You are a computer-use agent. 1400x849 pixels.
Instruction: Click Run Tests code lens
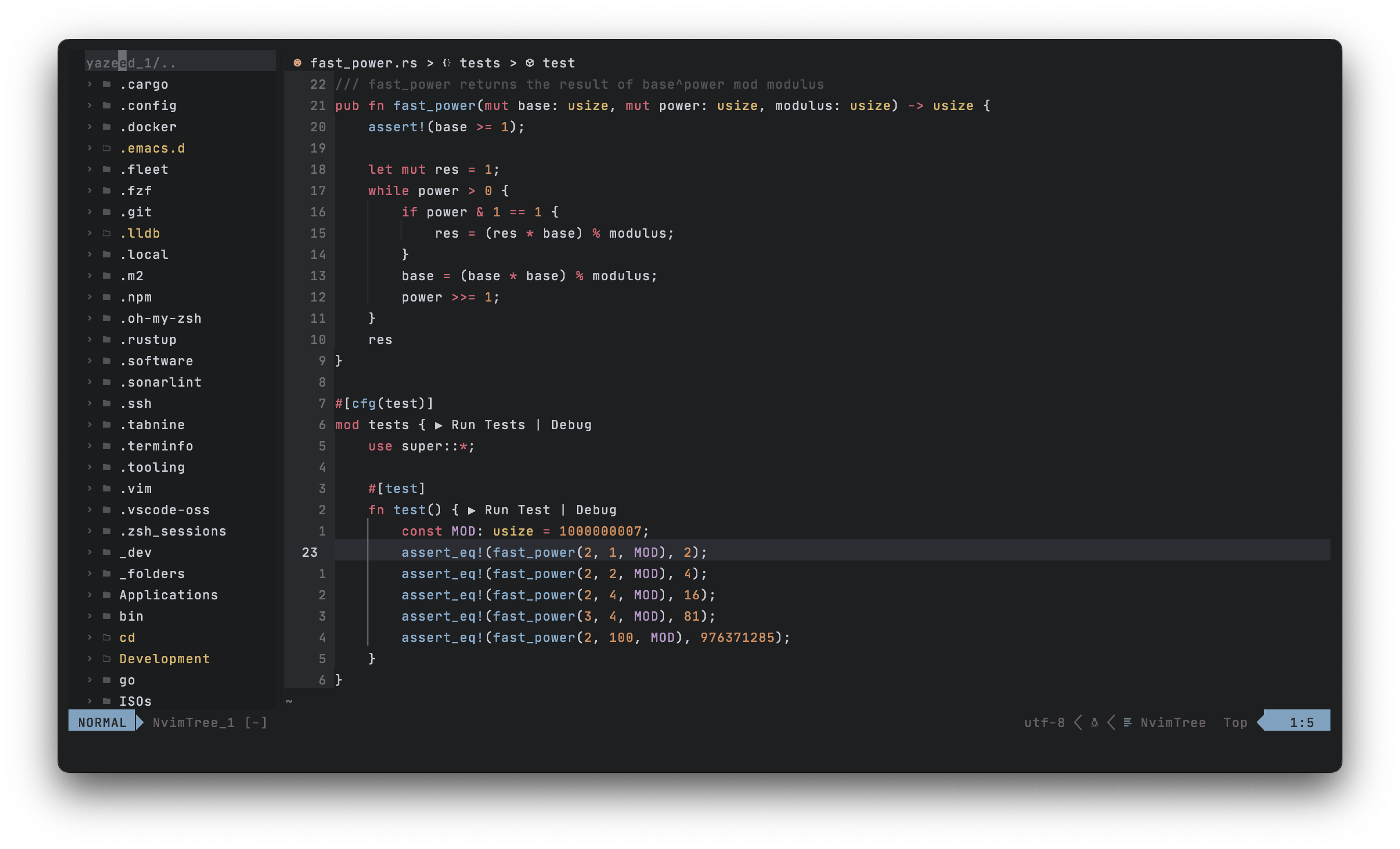pyautogui.click(x=489, y=425)
